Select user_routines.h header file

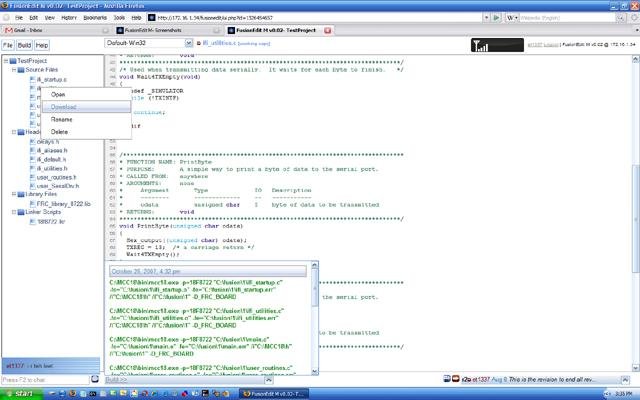pyautogui.click(x=56, y=177)
